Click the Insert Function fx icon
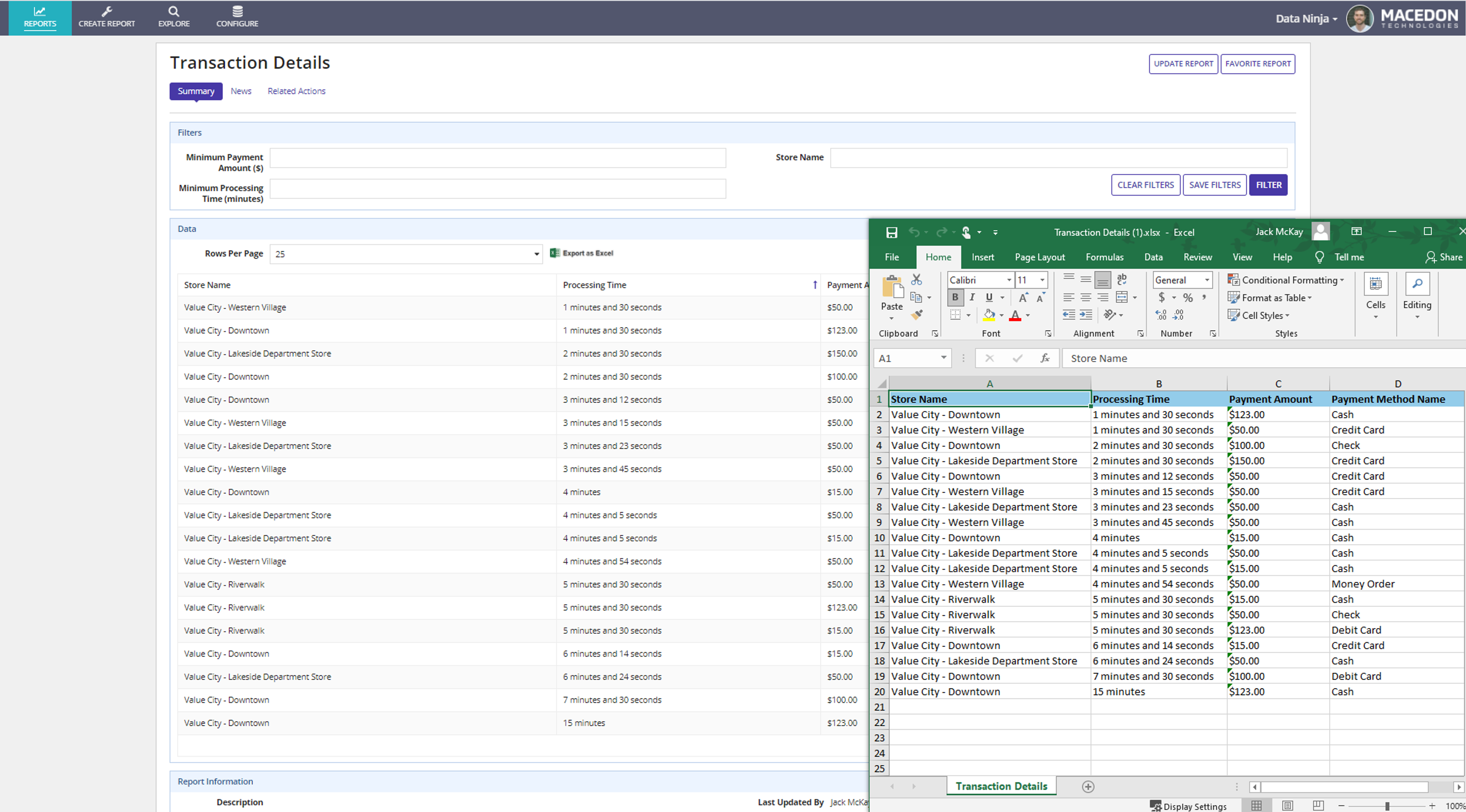This screenshot has width=1466, height=812. point(1045,358)
